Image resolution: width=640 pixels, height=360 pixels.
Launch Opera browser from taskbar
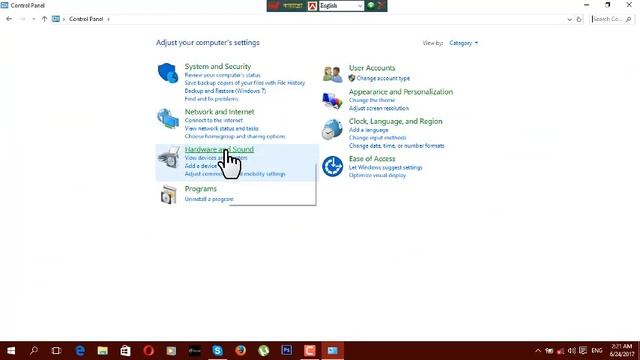point(149,351)
